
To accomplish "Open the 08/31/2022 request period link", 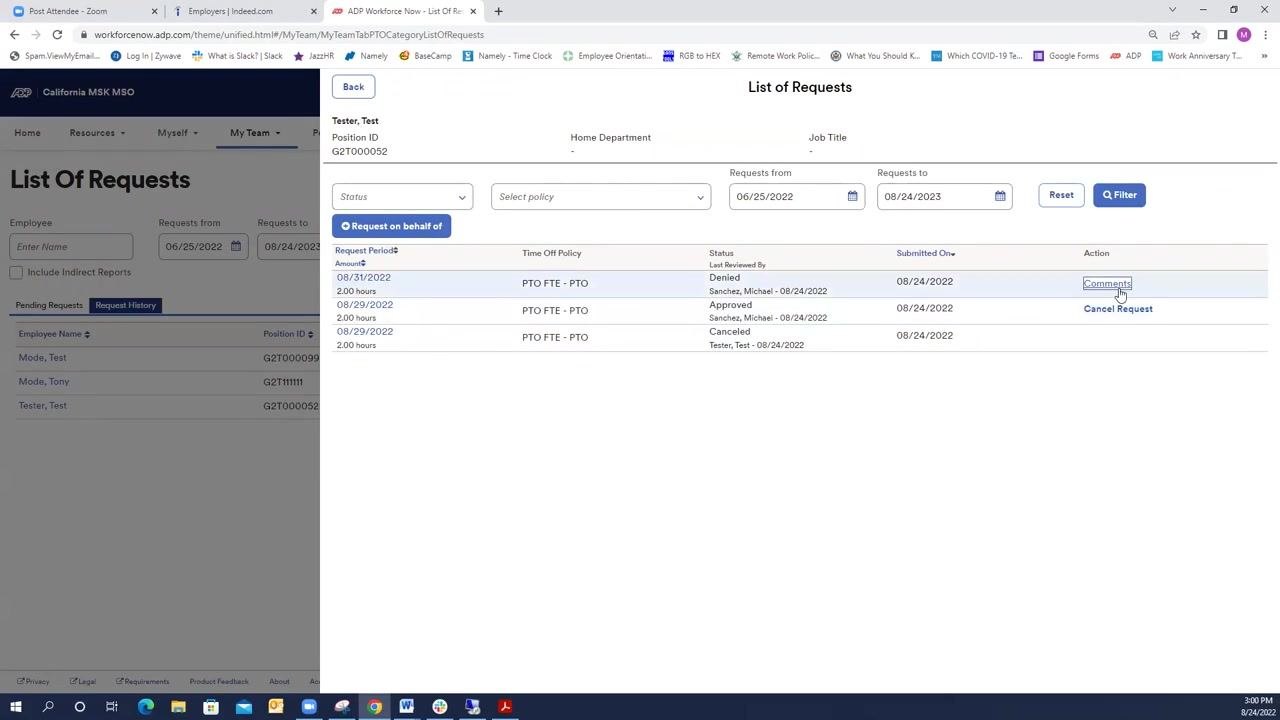I will click(x=364, y=277).
